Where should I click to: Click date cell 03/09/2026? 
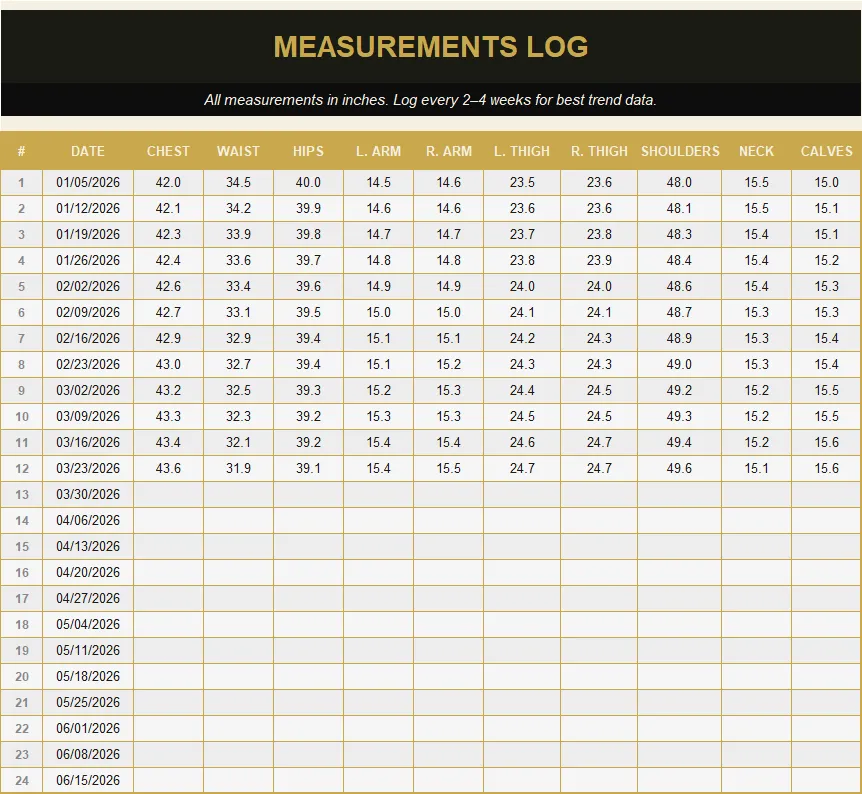coord(88,416)
